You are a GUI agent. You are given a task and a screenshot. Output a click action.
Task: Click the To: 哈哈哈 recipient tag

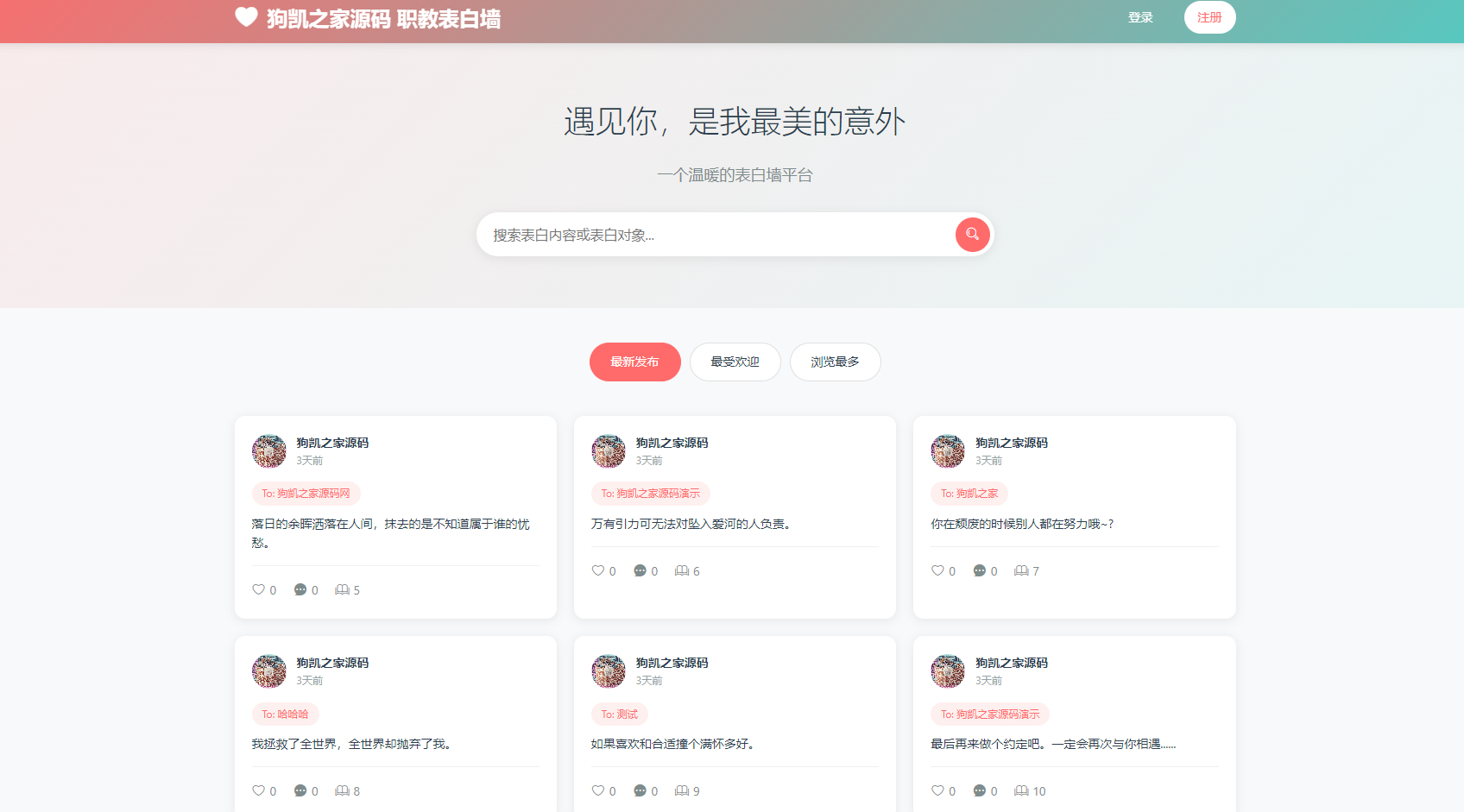click(x=285, y=714)
